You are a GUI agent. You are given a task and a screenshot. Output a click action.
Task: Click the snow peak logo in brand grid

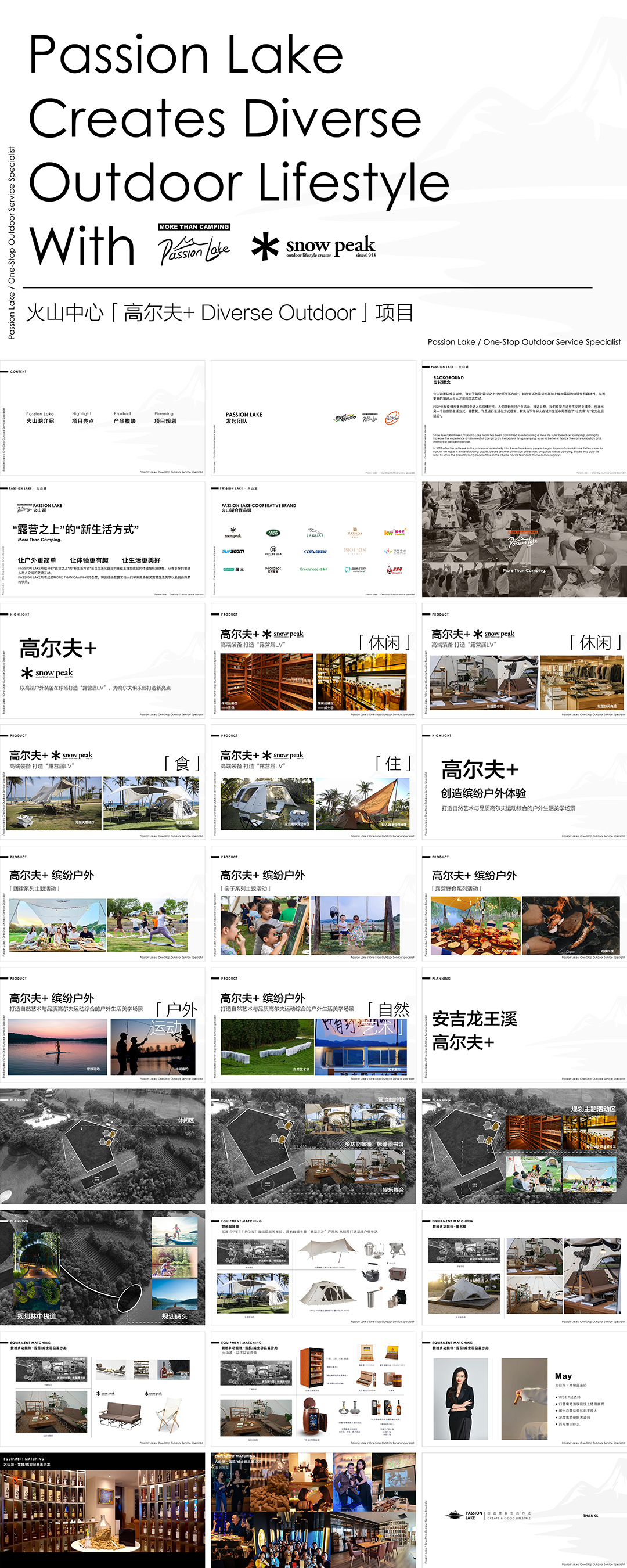[x=233, y=533]
